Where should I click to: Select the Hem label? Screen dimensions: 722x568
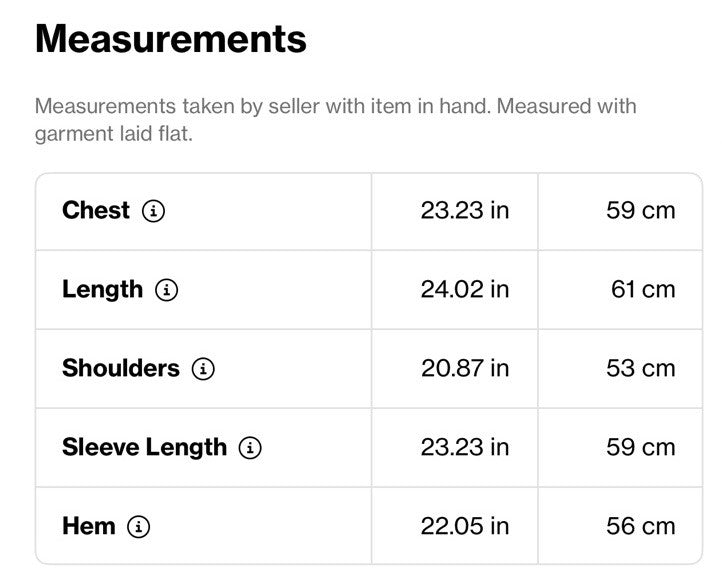pos(88,526)
